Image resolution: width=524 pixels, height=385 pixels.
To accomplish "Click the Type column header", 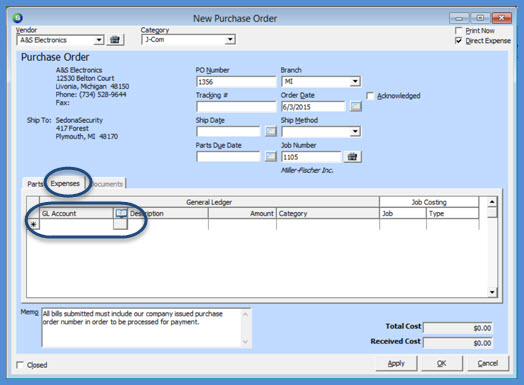I will [452, 213].
